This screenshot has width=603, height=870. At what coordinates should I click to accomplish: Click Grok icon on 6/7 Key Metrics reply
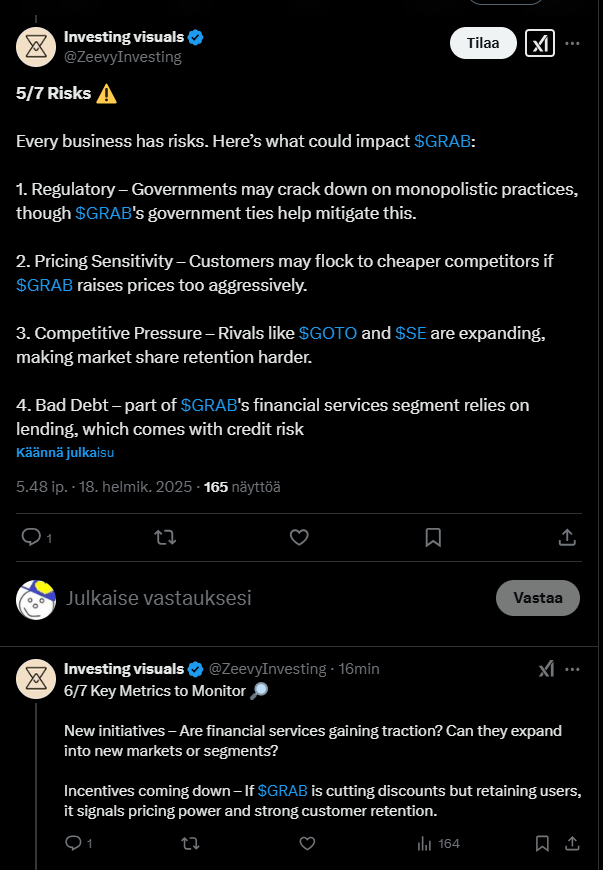[x=546, y=669]
